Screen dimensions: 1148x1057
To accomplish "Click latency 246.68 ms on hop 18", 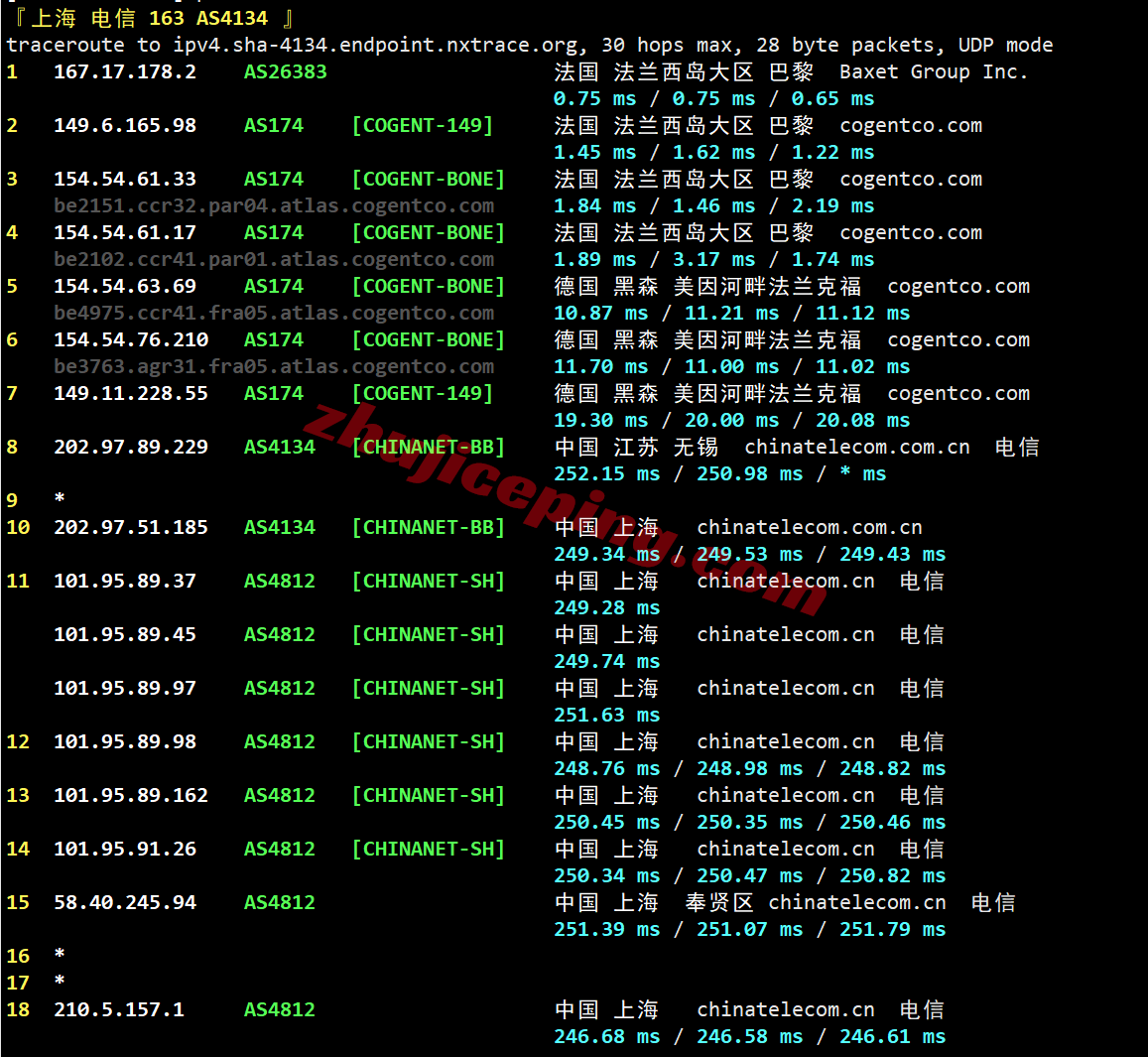I will click(x=606, y=1036).
